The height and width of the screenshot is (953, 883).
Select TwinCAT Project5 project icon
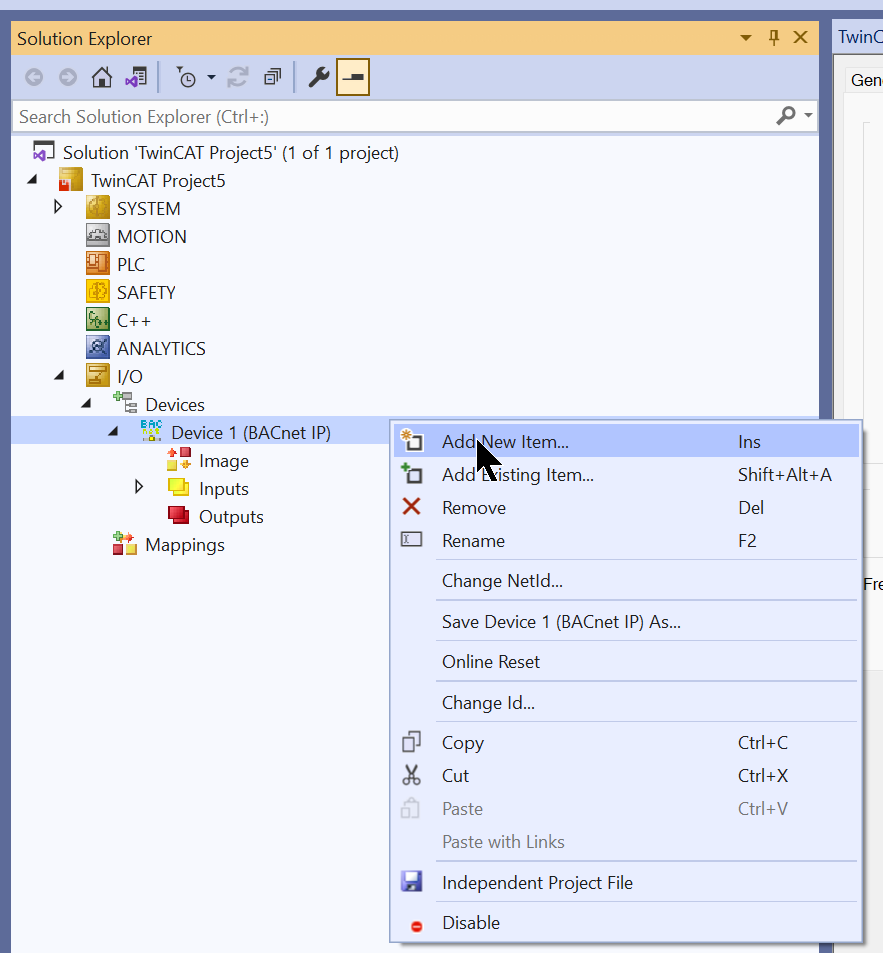click(x=70, y=181)
